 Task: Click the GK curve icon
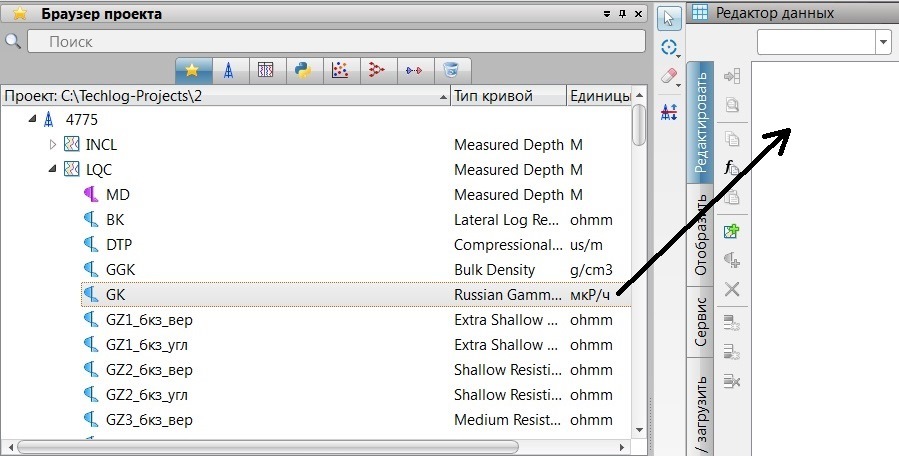click(91, 294)
